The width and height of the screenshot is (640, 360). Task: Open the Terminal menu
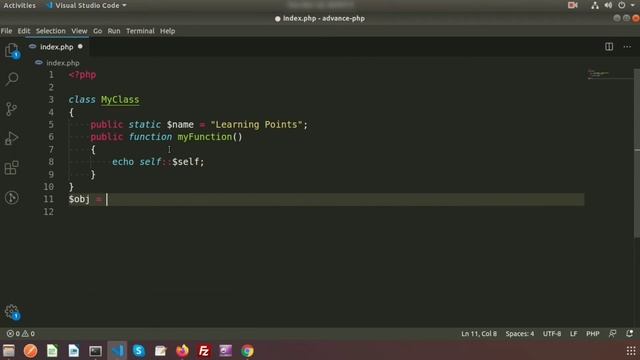[140, 31]
